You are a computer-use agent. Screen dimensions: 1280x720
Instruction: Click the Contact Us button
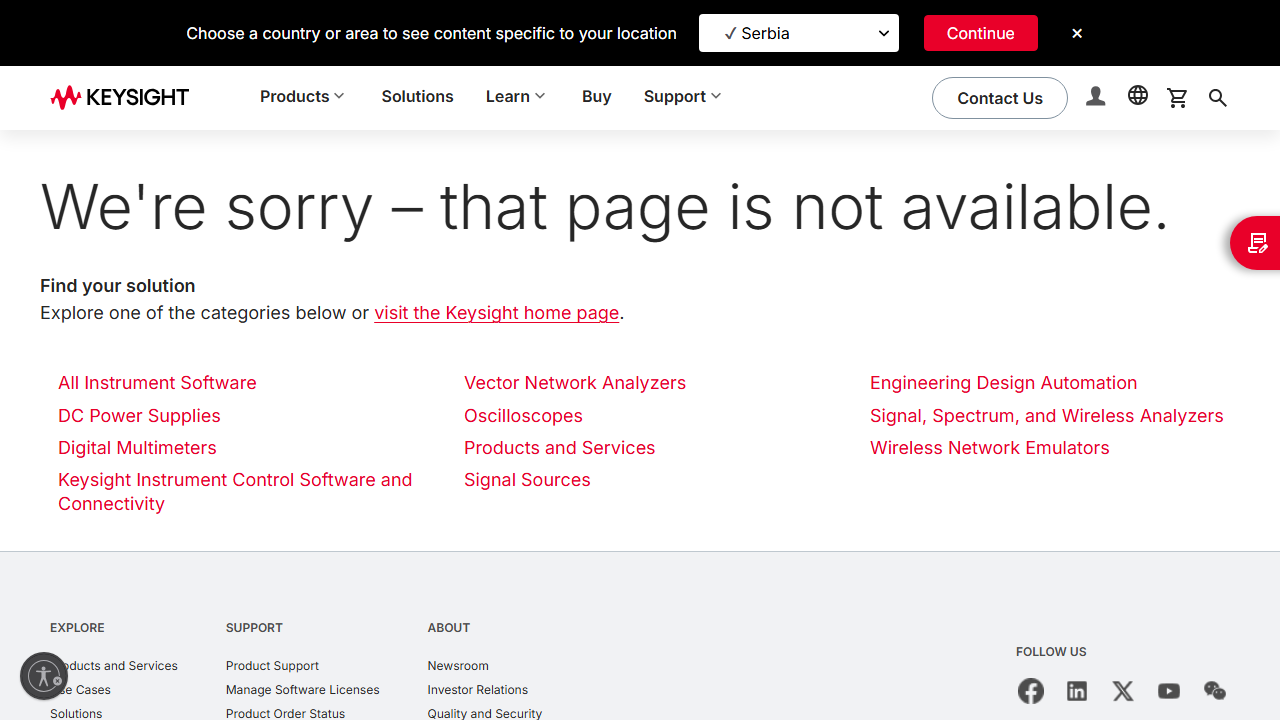tap(1000, 98)
